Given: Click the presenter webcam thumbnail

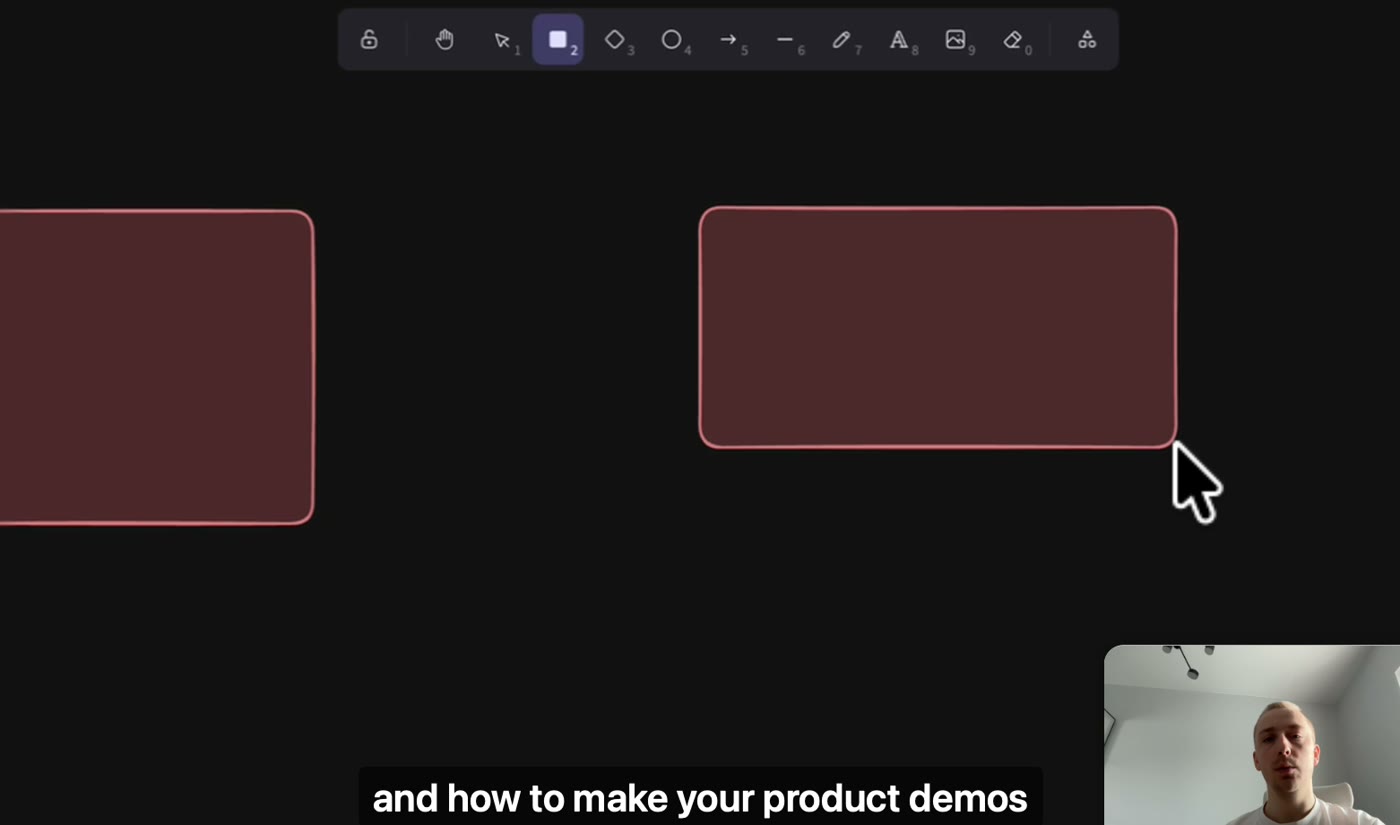Looking at the screenshot, I should [x=1252, y=735].
